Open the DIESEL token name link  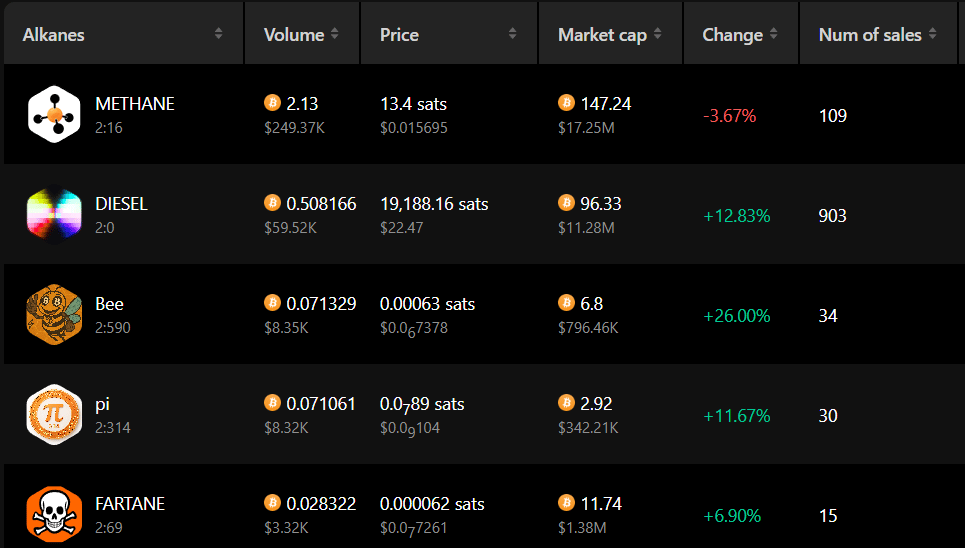[x=121, y=204]
